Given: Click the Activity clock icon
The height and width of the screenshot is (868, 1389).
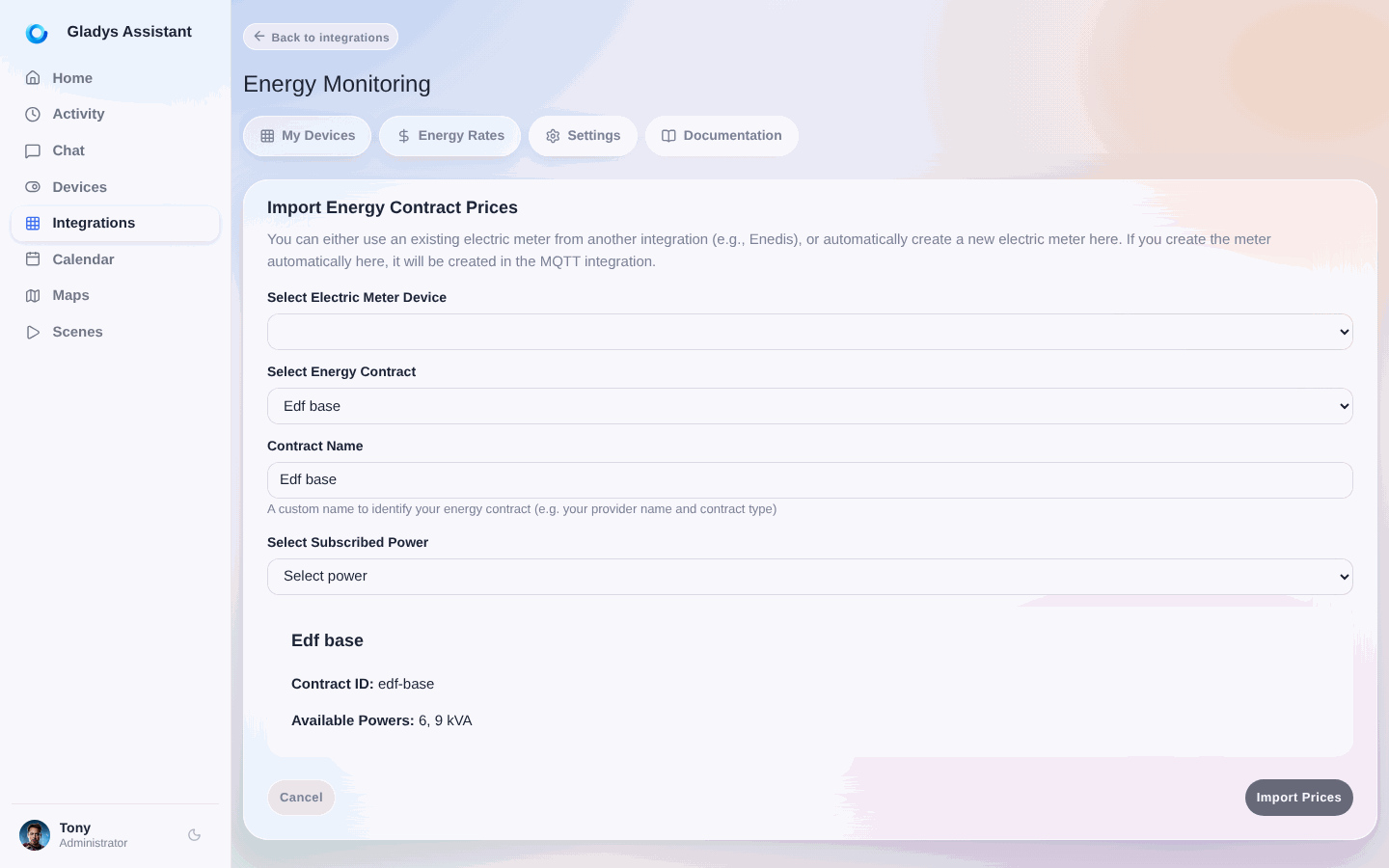Looking at the screenshot, I should pos(33,114).
